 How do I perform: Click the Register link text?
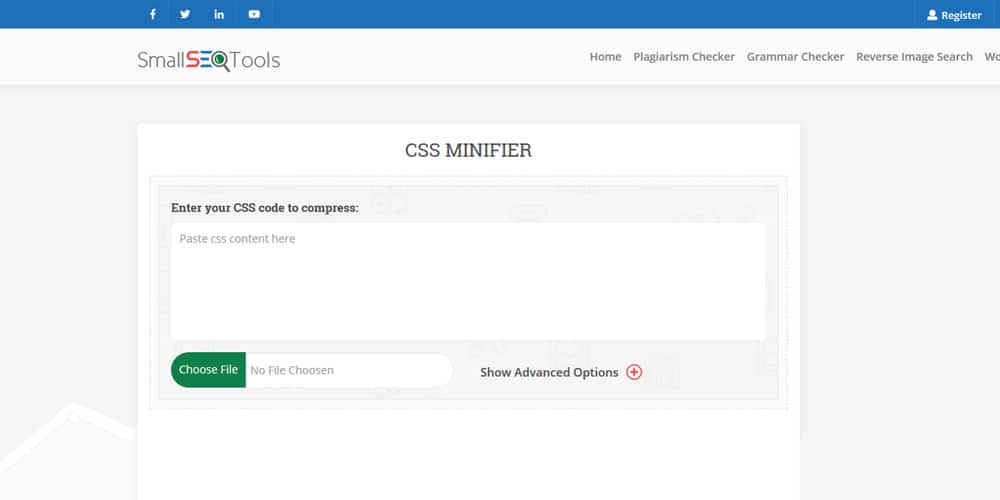(x=961, y=15)
